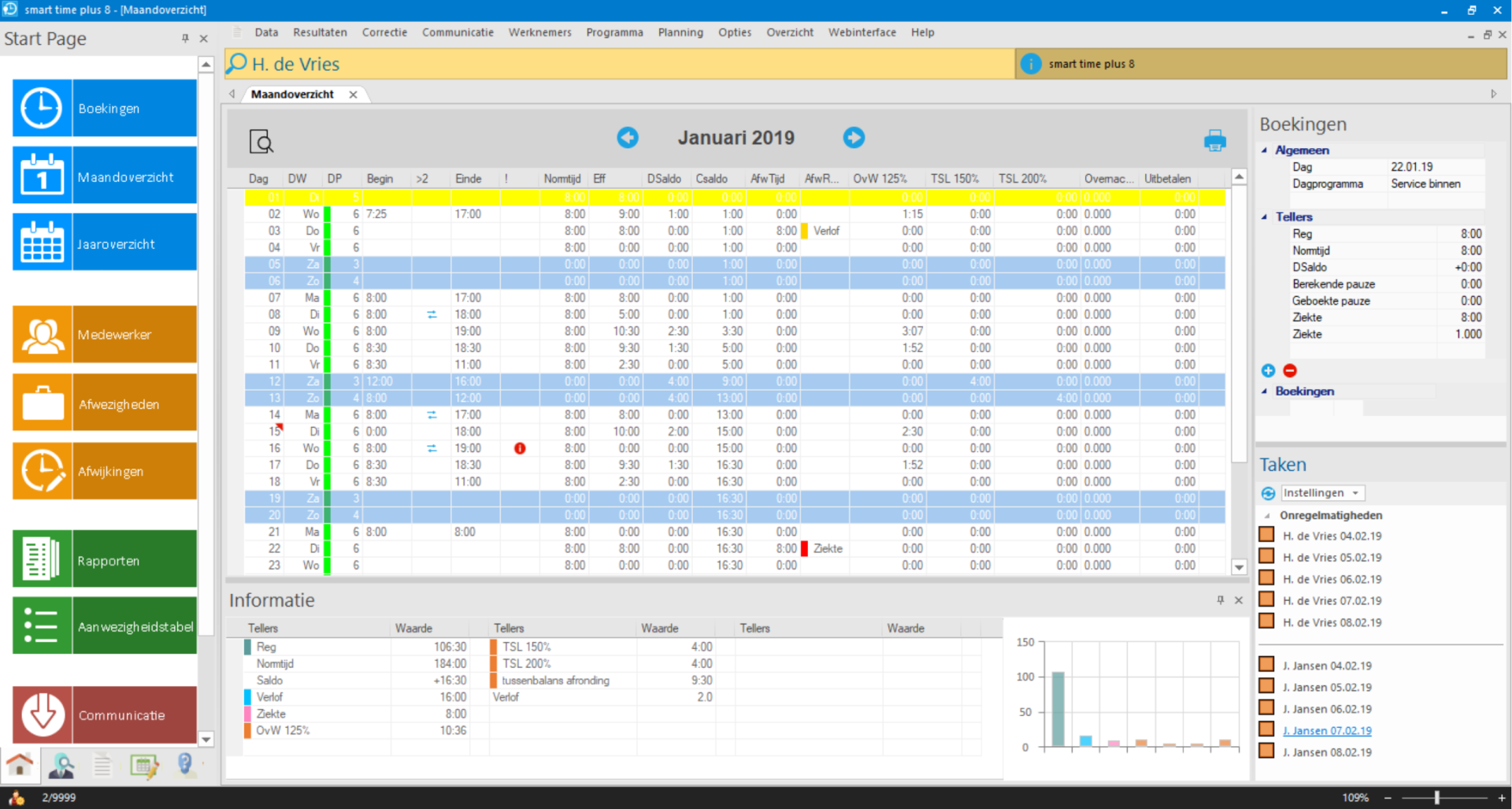Toggle checkbox for H. de Vries 08.02.19
The image size is (1512, 809).
pyautogui.click(x=1266, y=622)
